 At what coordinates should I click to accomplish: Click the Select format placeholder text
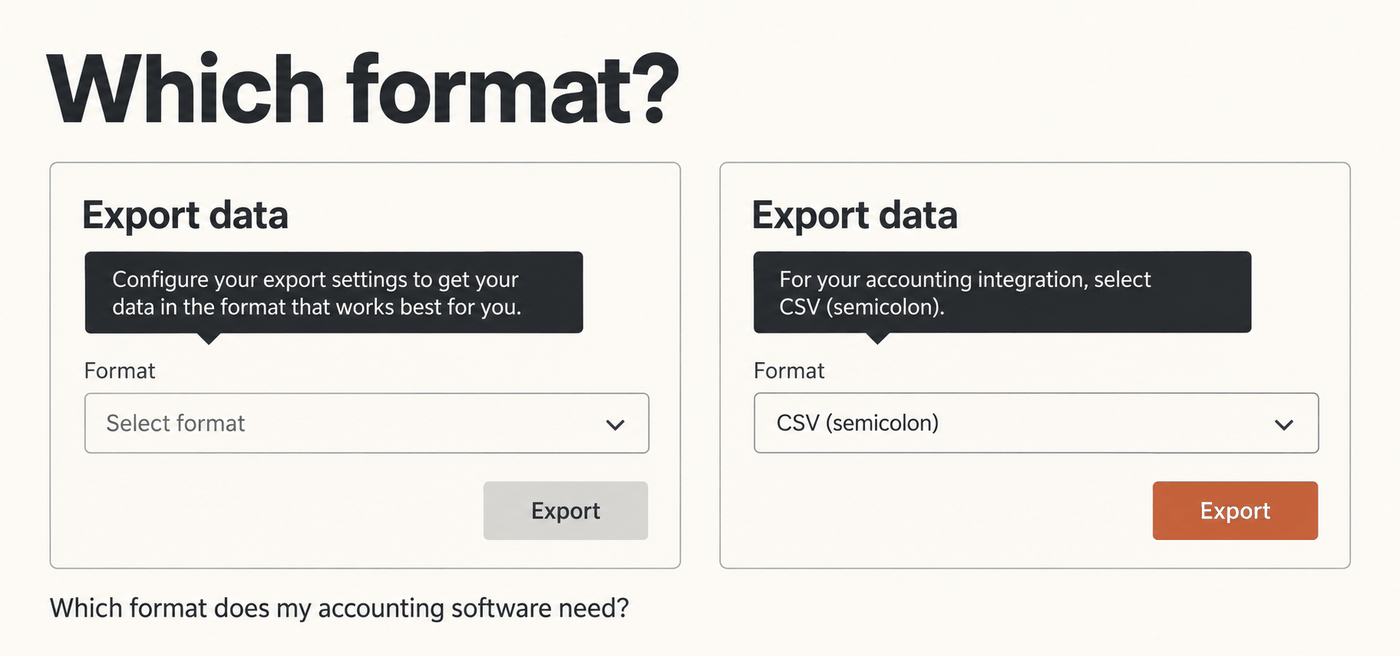tap(176, 423)
